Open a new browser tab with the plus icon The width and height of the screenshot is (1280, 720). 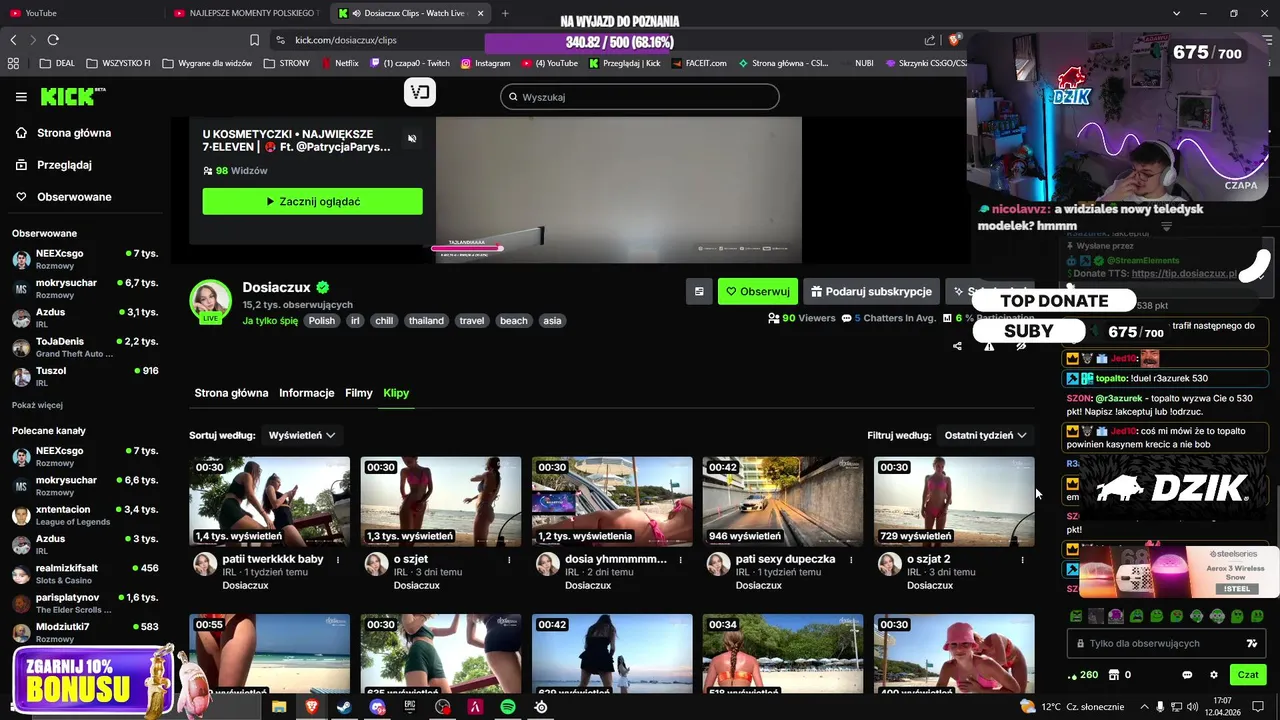(x=505, y=13)
